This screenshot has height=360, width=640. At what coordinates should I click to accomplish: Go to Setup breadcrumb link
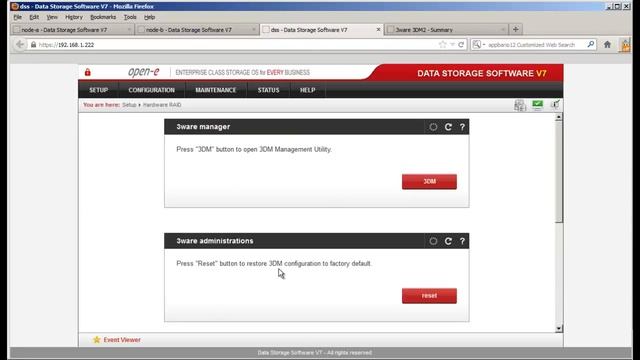[x=129, y=105]
